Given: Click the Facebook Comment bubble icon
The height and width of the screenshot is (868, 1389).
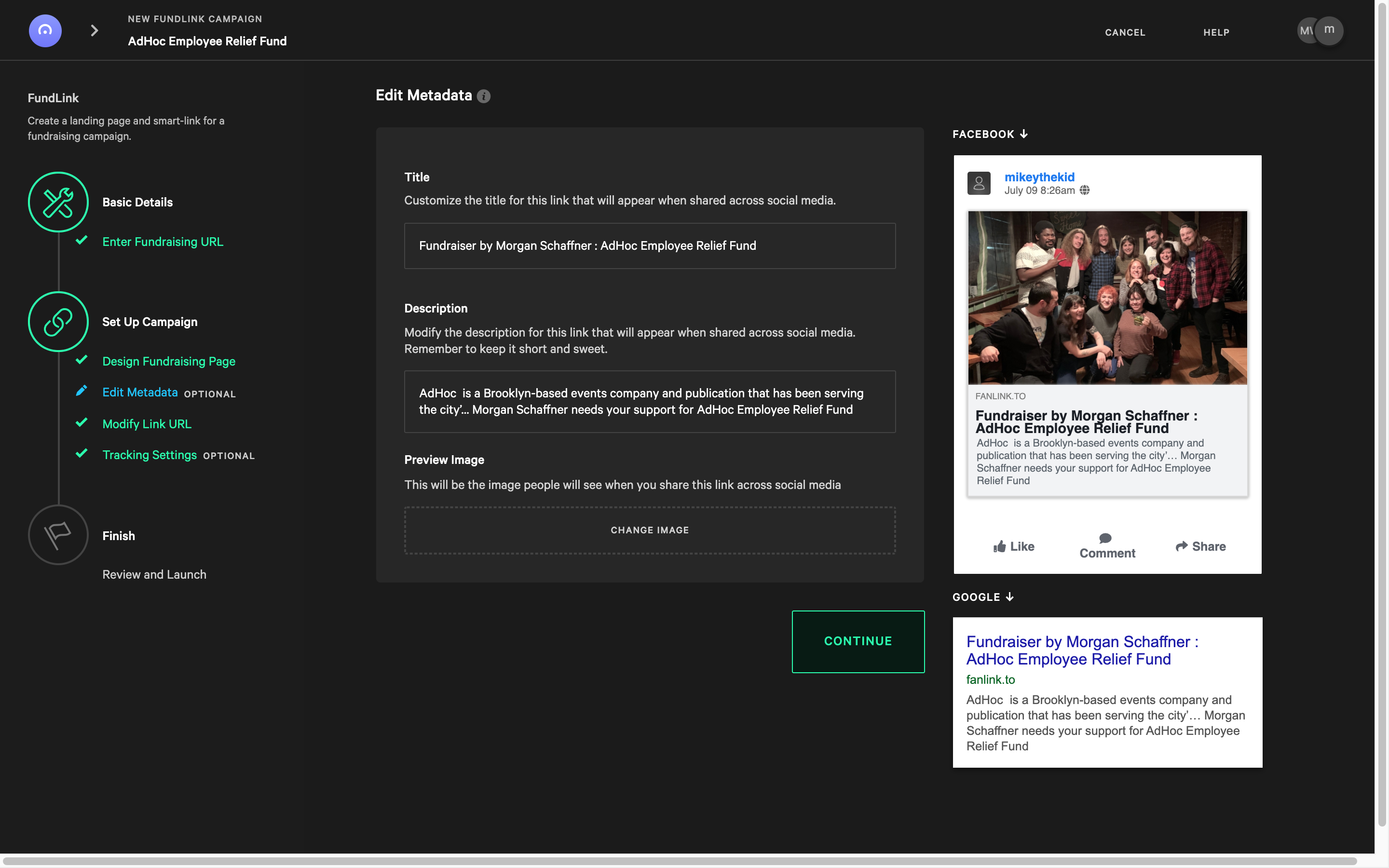Looking at the screenshot, I should coord(1105,539).
